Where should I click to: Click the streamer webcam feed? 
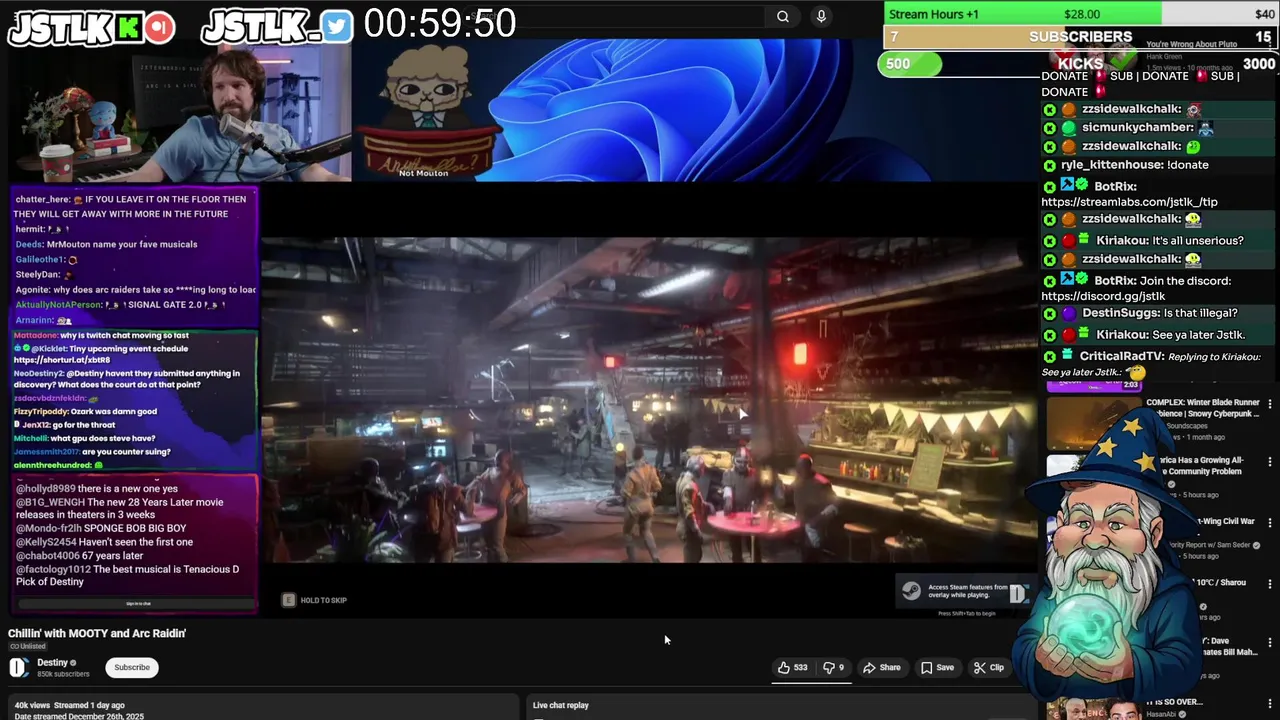click(180, 113)
